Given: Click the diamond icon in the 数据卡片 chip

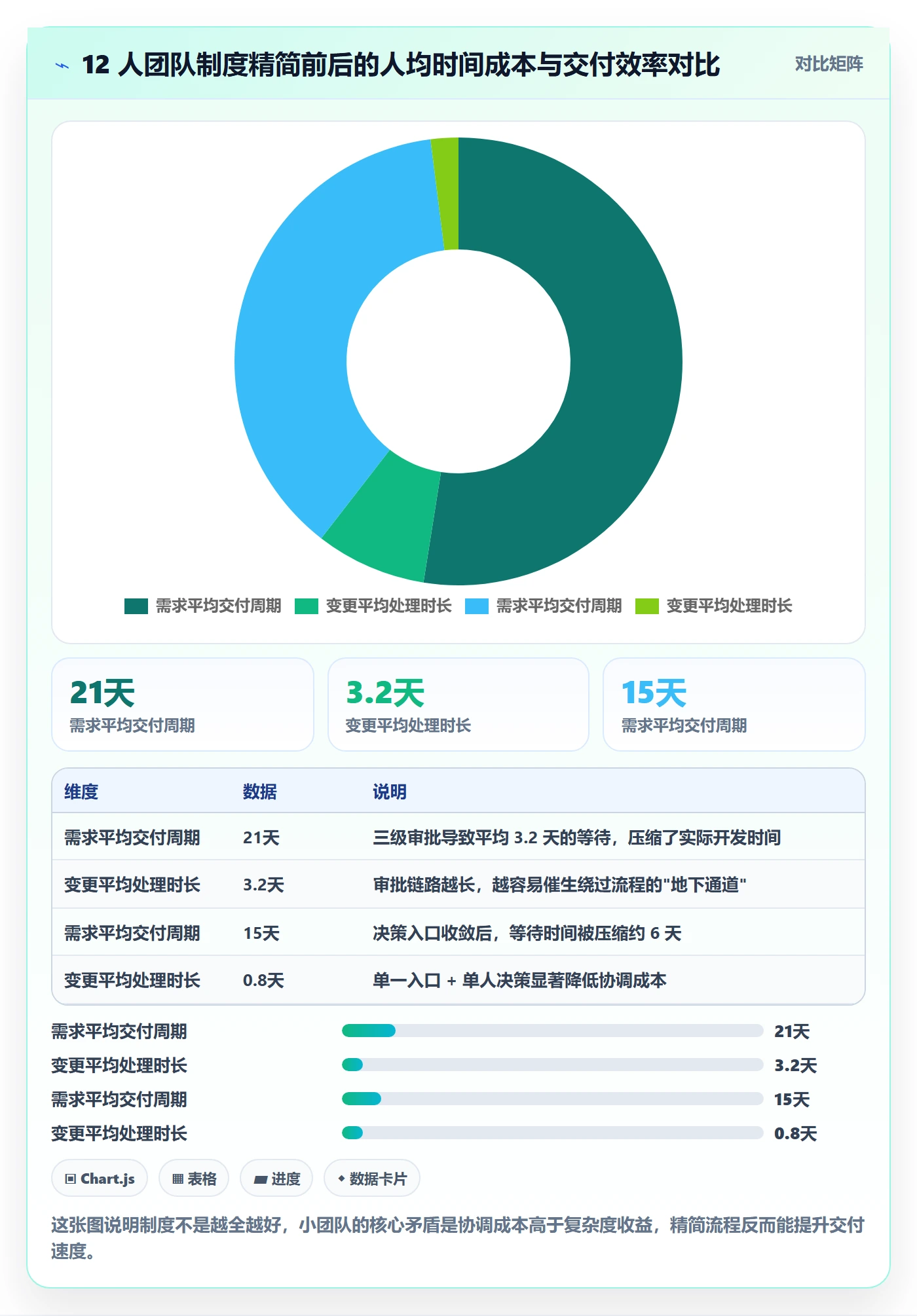Looking at the screenshot, I should (x=341, y=1179).
